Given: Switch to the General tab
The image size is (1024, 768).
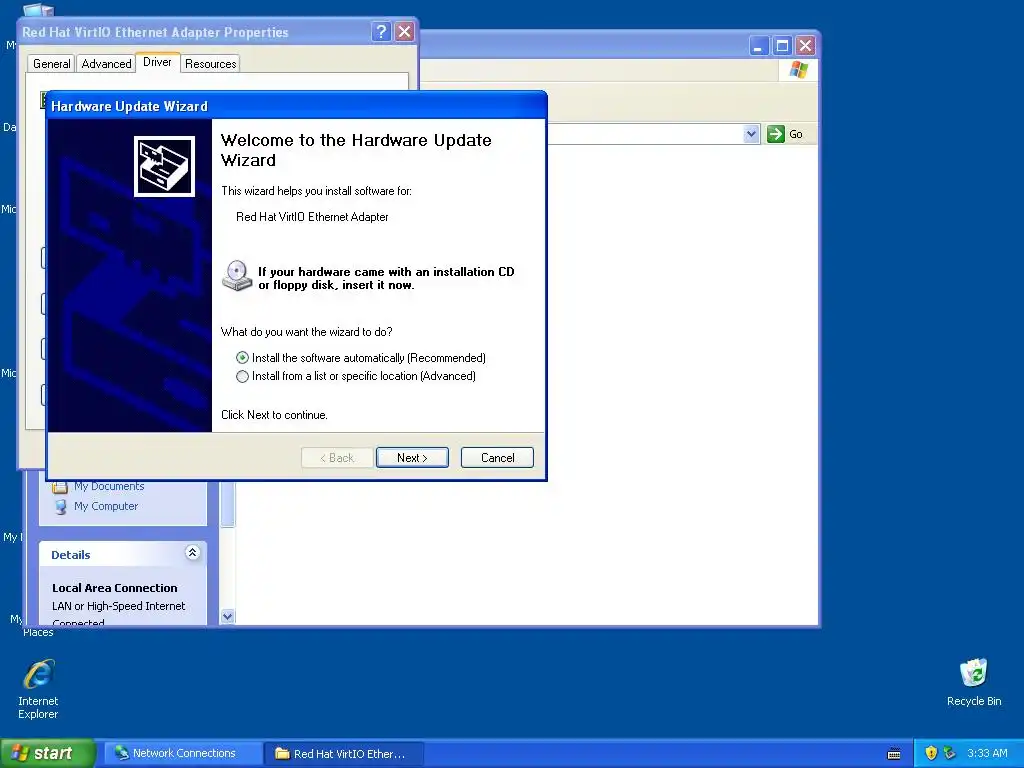Looking at the screenshot, I should click(52, 63).
